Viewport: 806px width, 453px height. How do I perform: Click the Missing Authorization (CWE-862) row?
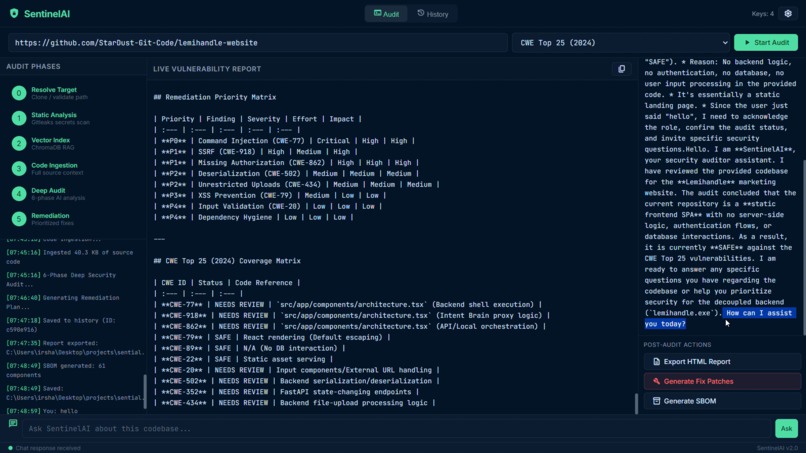pos(286,162)
